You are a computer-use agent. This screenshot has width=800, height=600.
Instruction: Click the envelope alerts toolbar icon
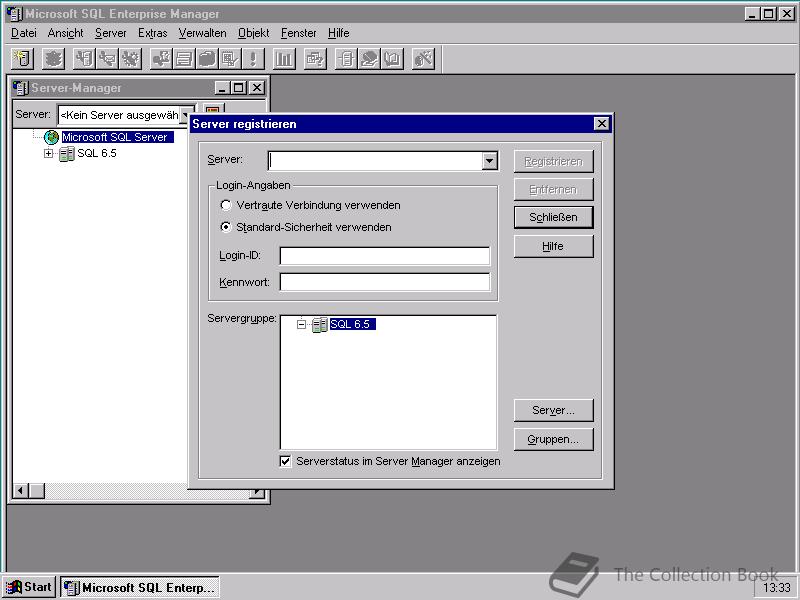(x=107, y=59)
